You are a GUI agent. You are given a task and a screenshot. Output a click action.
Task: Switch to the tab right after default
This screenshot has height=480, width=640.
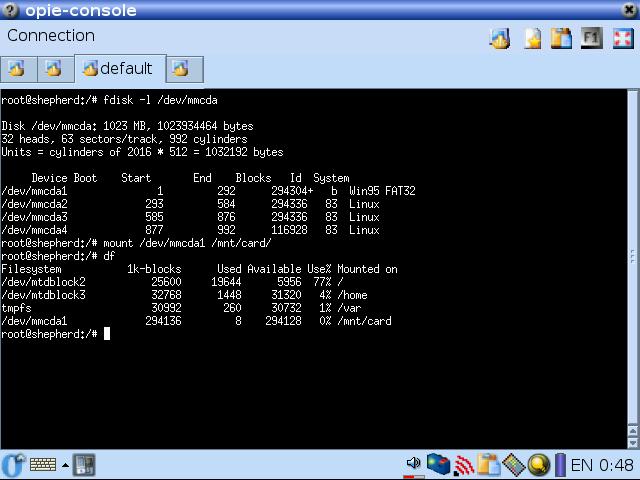click(x=184, y=69)
